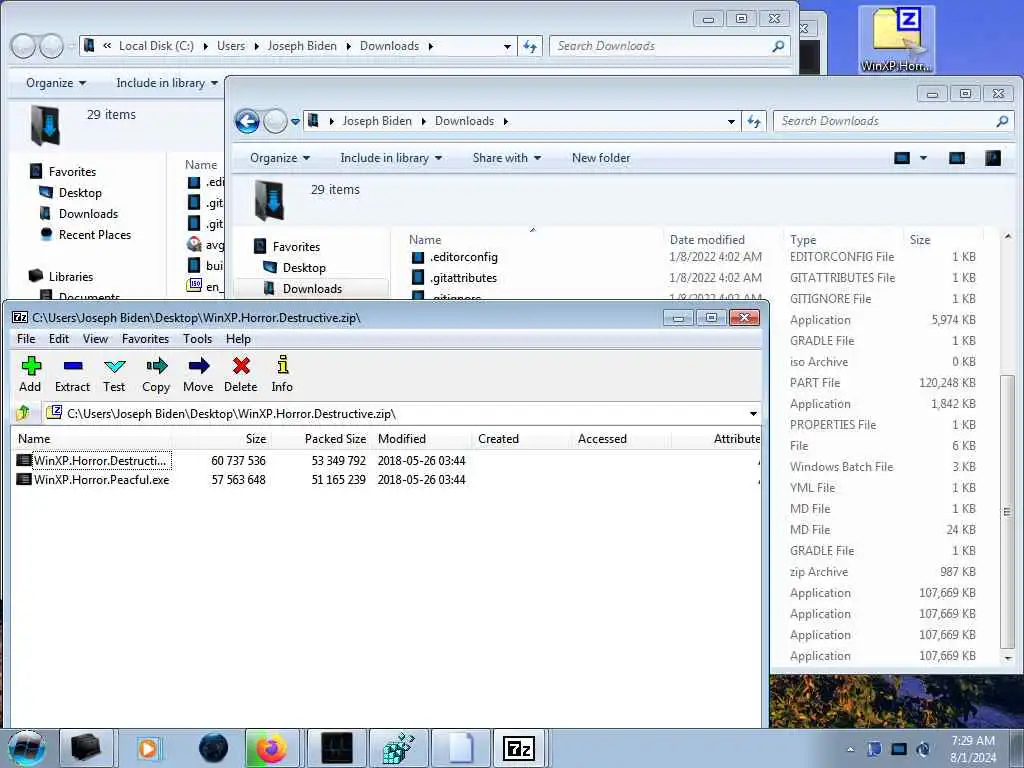The width and height of the screenshot is (1024, 768).
Task: Click the change view icon in Explorer
Action: (x=902, y=158)
